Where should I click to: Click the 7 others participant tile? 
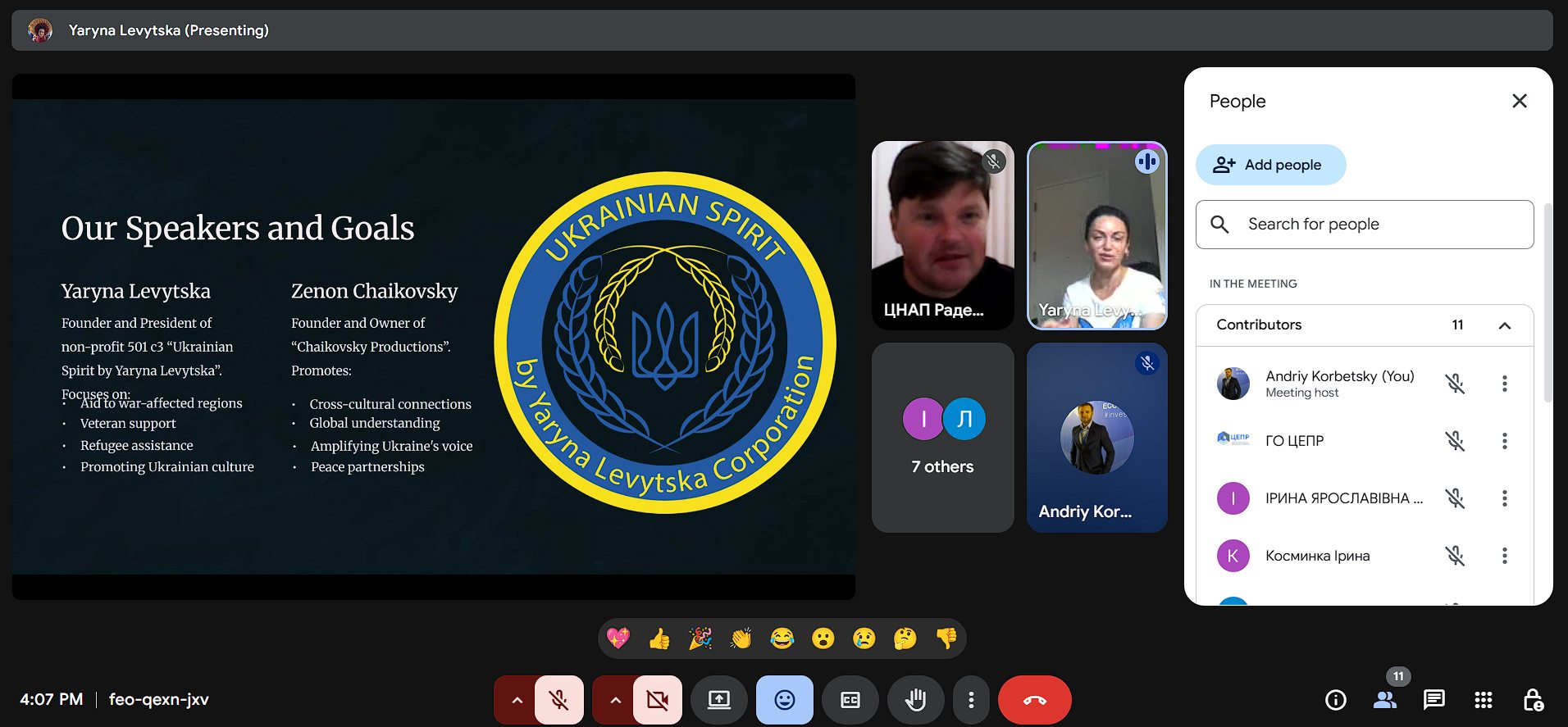[942, 438]
